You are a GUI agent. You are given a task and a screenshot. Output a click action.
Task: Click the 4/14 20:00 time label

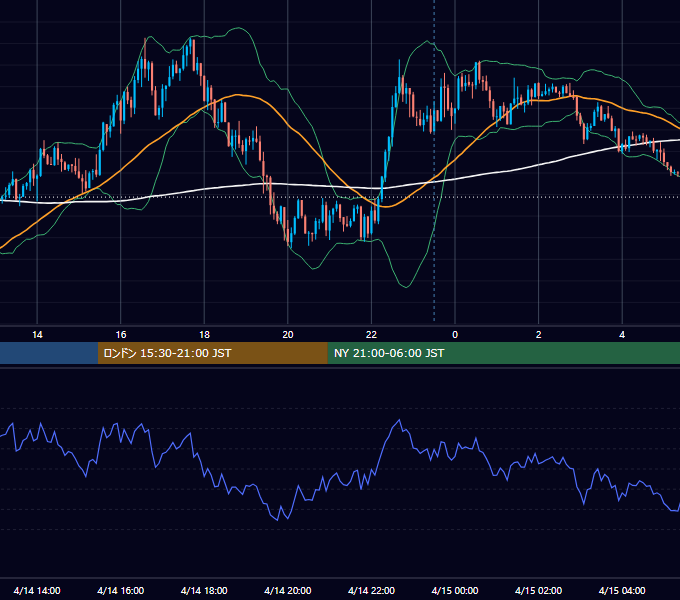(288, 590)
